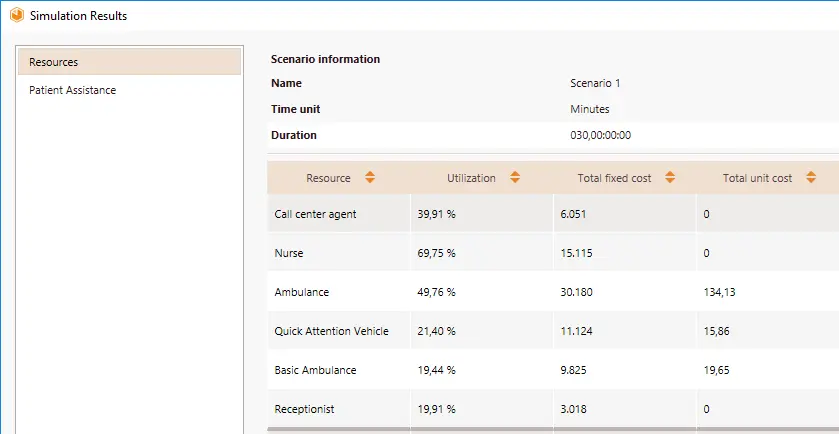The width and height of the screenshot is (839, 434).
Task: Click unit cost value 134,13
Action: pyautogui.click(x=719, y=292)
